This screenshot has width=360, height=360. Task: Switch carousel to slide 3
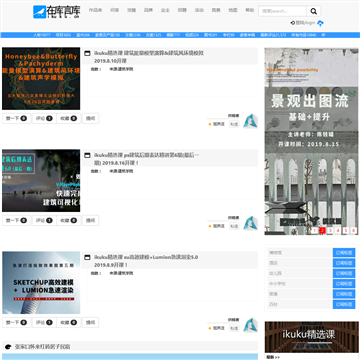click(x=330, y=230)
